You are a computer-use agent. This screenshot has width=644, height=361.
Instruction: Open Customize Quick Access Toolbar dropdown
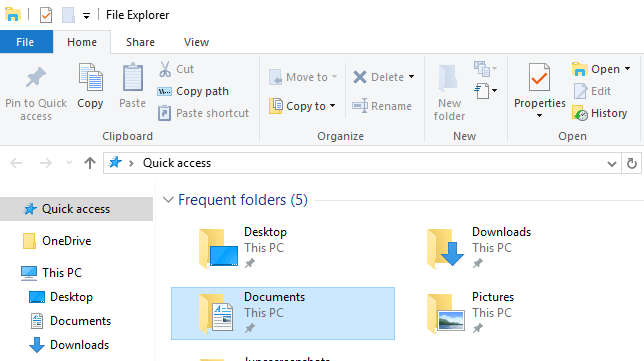pos(86,16)
